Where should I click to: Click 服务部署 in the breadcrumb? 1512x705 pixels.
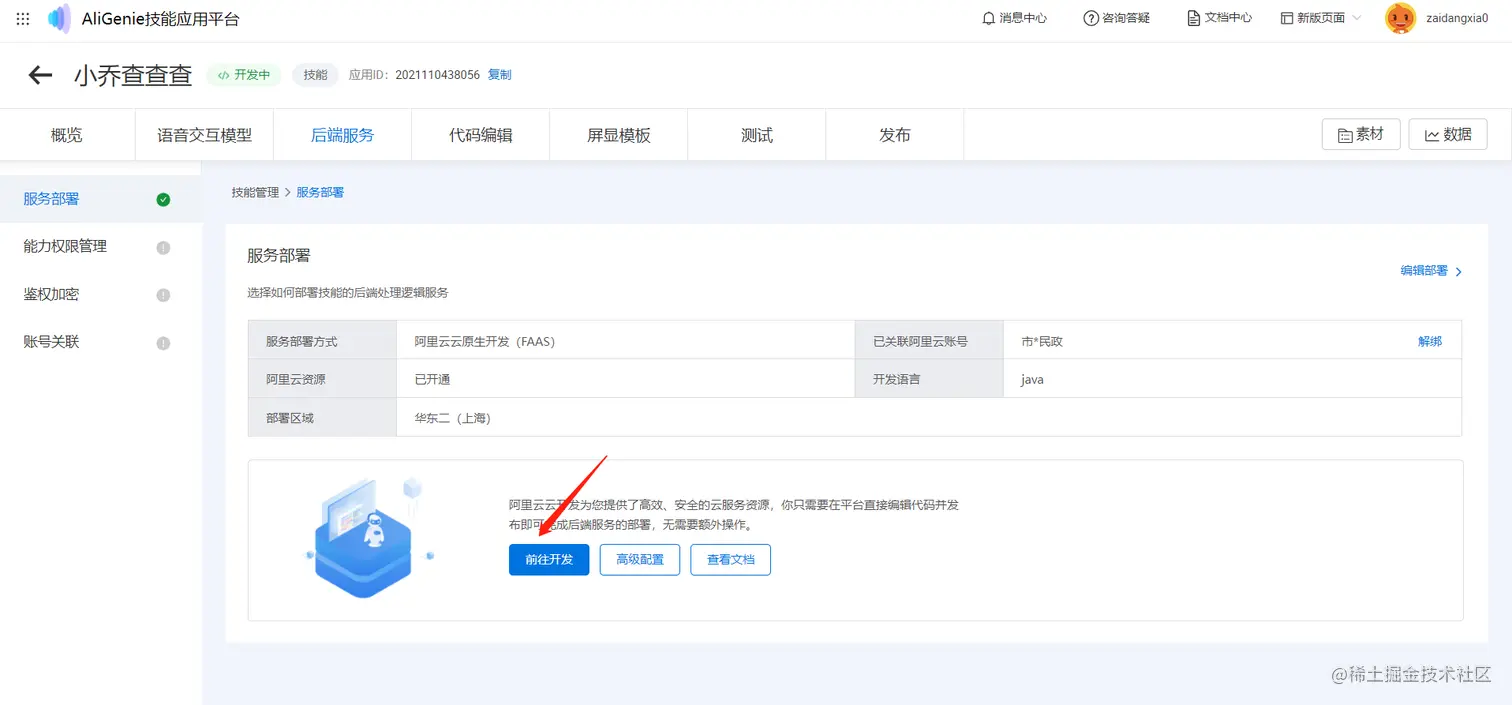pos(320,192)
